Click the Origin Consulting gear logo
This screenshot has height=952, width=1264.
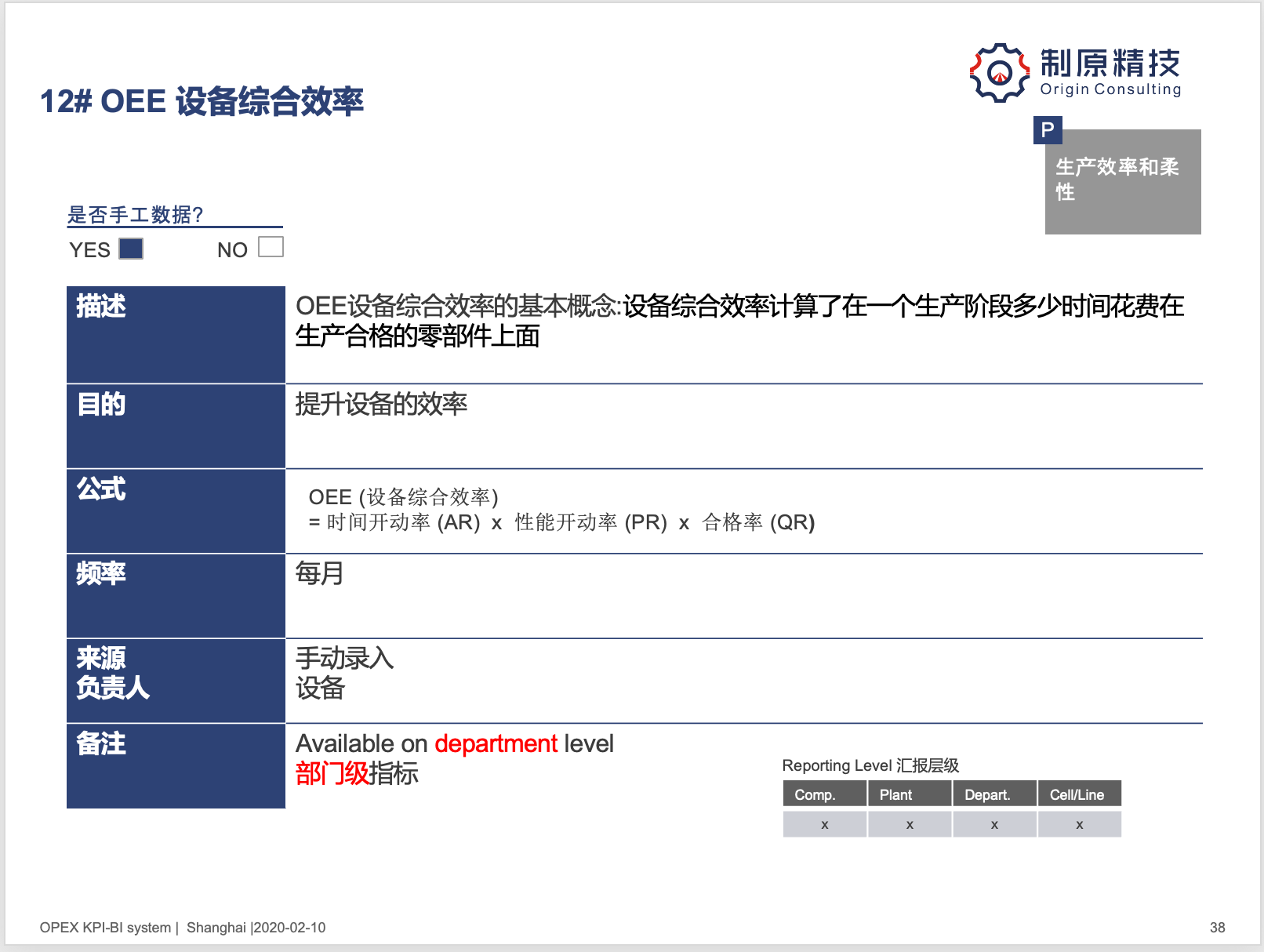coord(999,73)
